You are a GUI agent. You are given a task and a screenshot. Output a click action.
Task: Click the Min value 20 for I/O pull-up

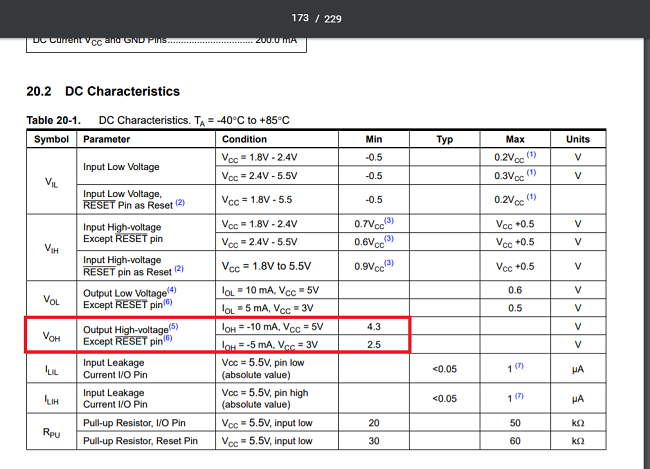[374, 423]
